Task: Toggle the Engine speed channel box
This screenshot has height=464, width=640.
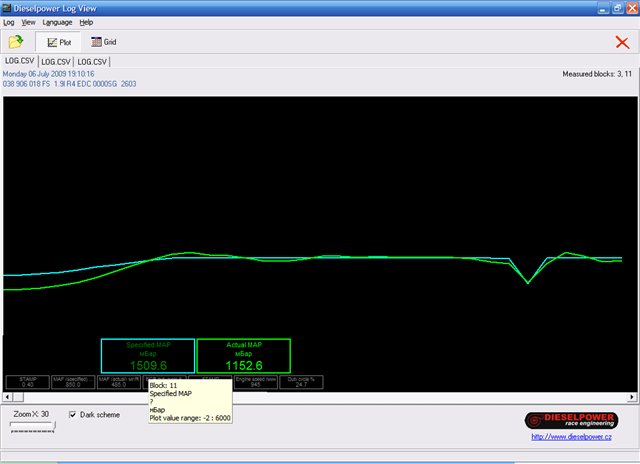Action: click(256, 382)
